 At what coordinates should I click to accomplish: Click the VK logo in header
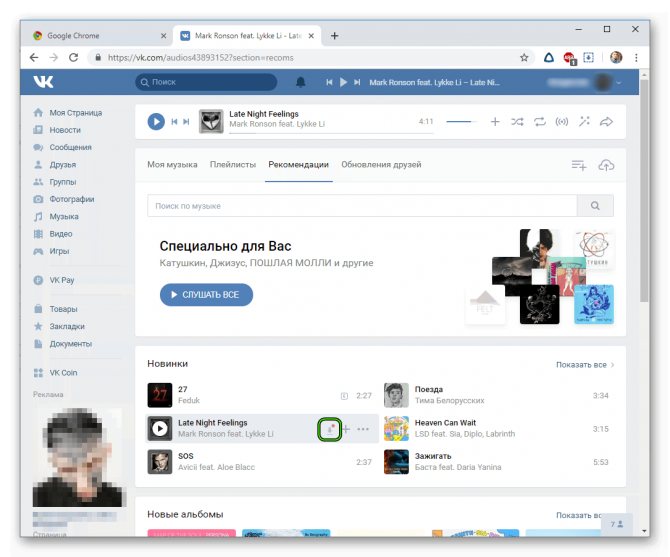43,81
